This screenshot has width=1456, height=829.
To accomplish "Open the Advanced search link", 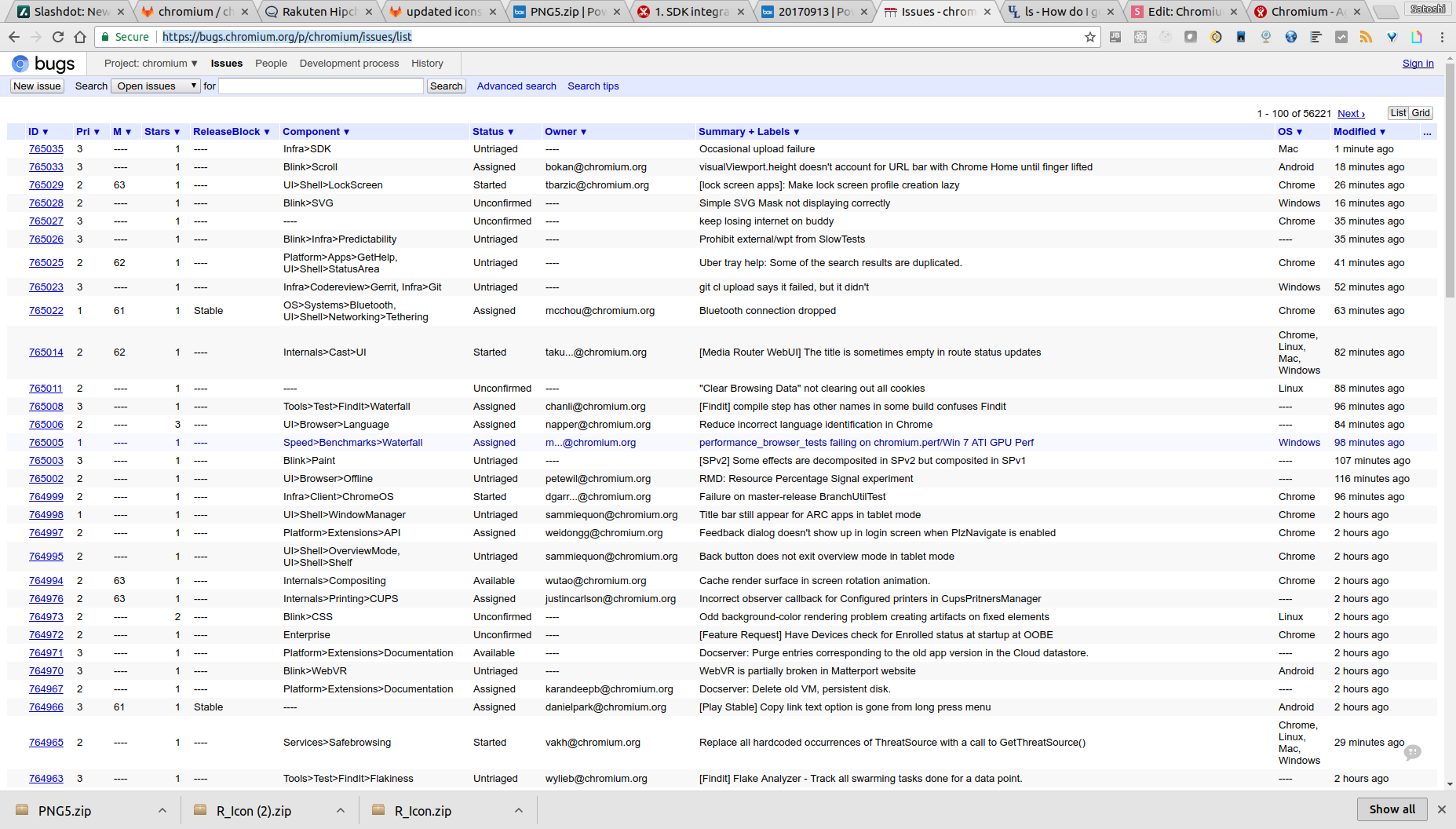I will point(516,86).
